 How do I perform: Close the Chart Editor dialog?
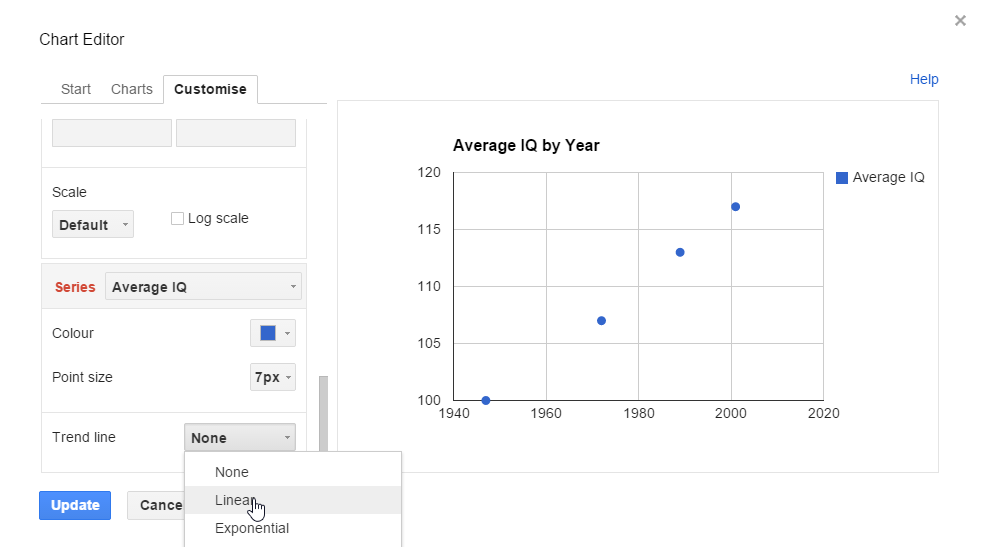(x=960, y=21)
